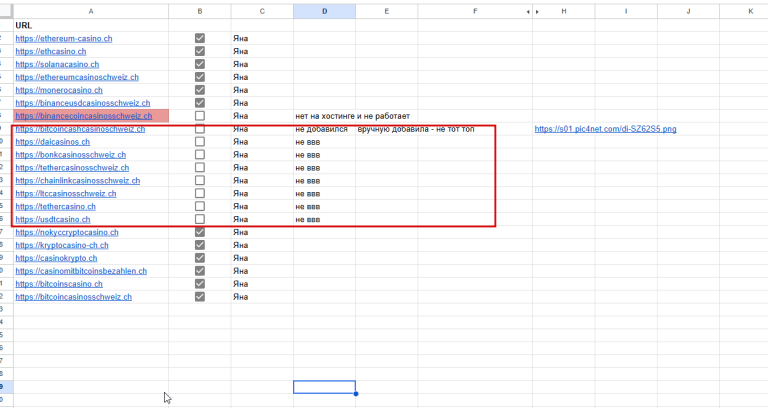Toggle the solanacasino.ch row checkbox
The height and width of the screenshot is (408, 768).
(200, 64)
